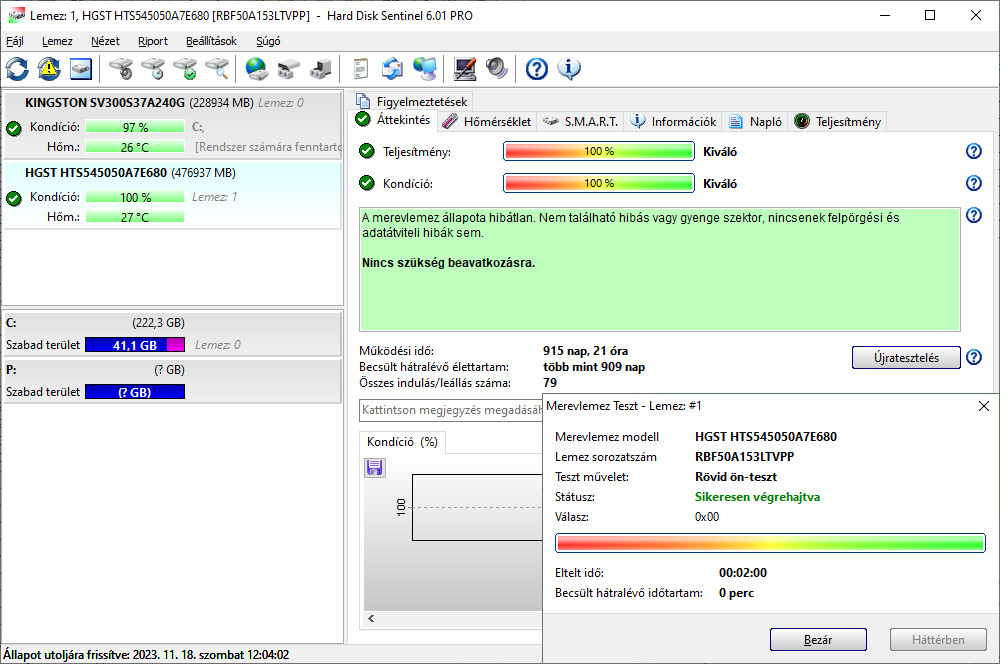Click the C: free space 41,1 GB bar
1000x664 pixels.
pyautogui.click(x=135, y=345)
